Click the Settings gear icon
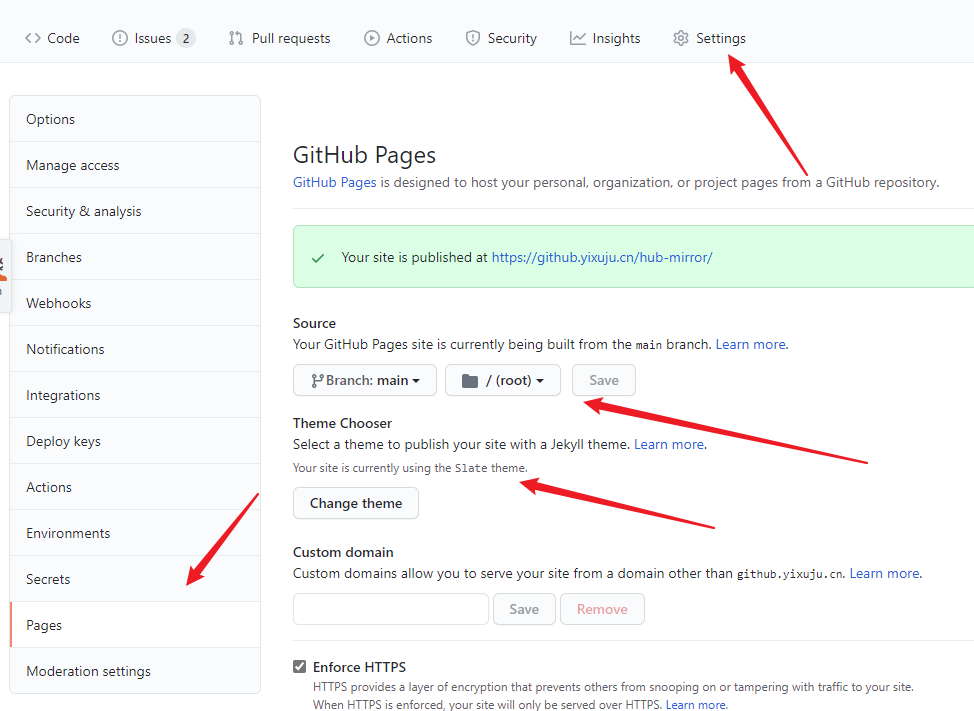The image size is (974, 711). tap(681, 38)
